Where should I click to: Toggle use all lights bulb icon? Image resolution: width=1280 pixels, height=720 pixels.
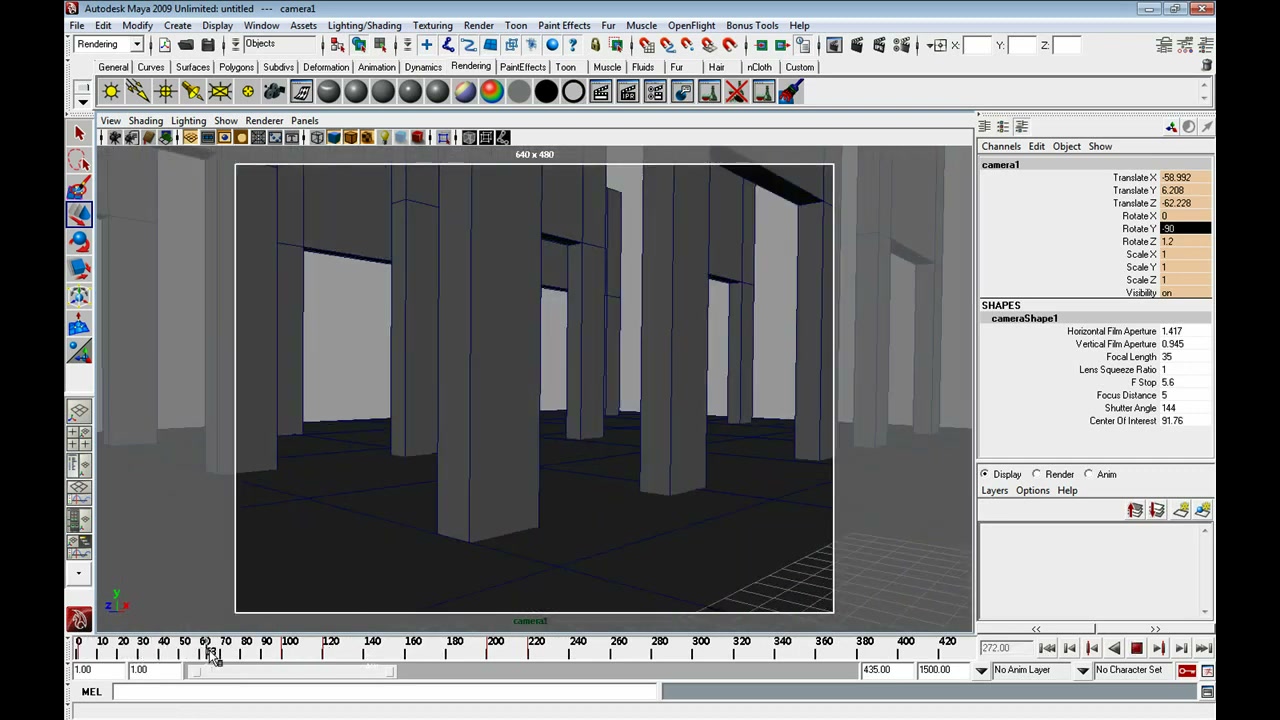(384, 138)
